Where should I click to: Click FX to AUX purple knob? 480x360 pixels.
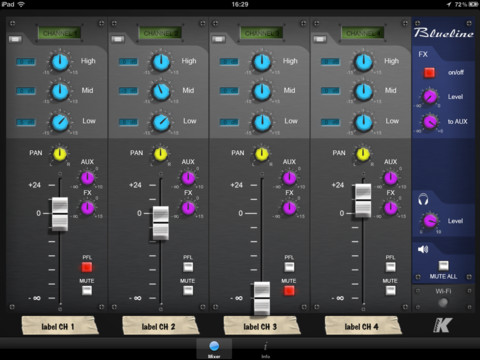[x=430, y=122]
